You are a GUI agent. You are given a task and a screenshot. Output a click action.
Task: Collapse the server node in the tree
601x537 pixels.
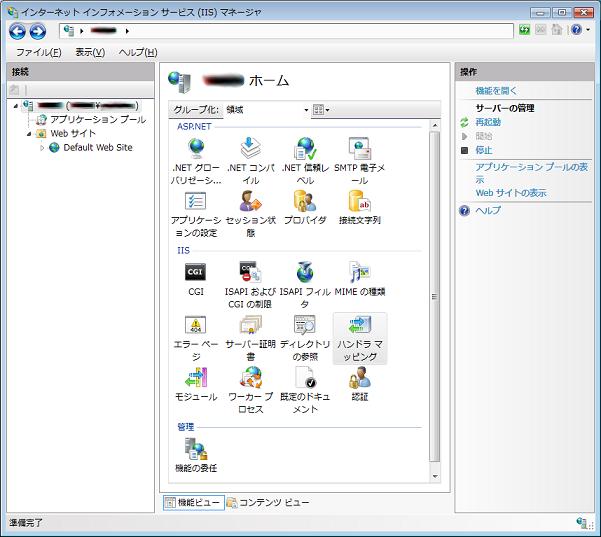click(x=15, y=105)
